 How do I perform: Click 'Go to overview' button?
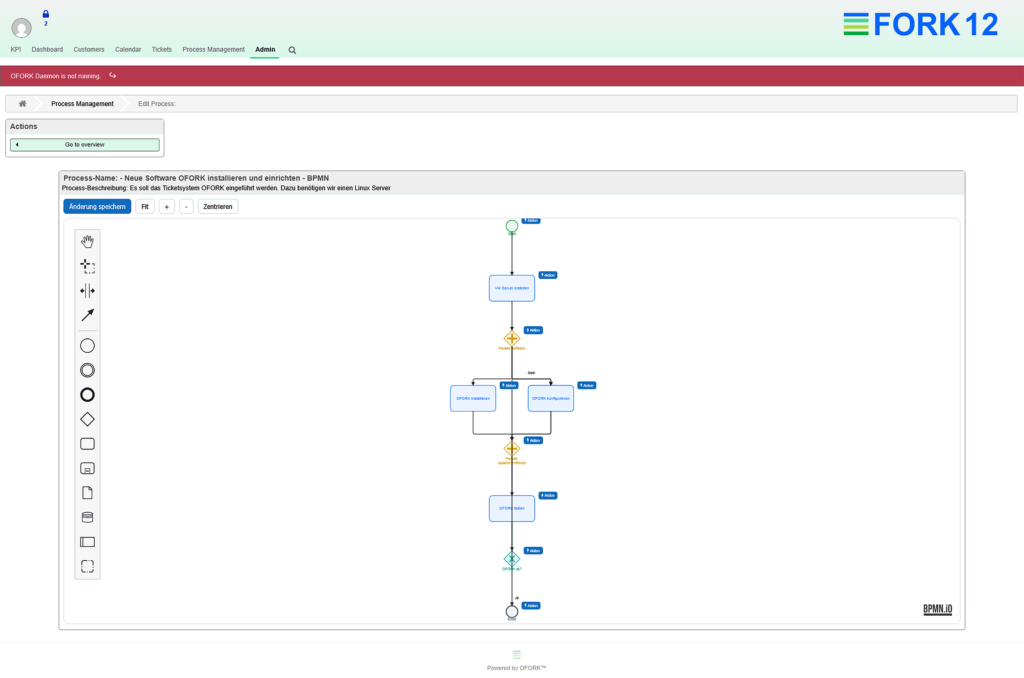tap(85, 144)
